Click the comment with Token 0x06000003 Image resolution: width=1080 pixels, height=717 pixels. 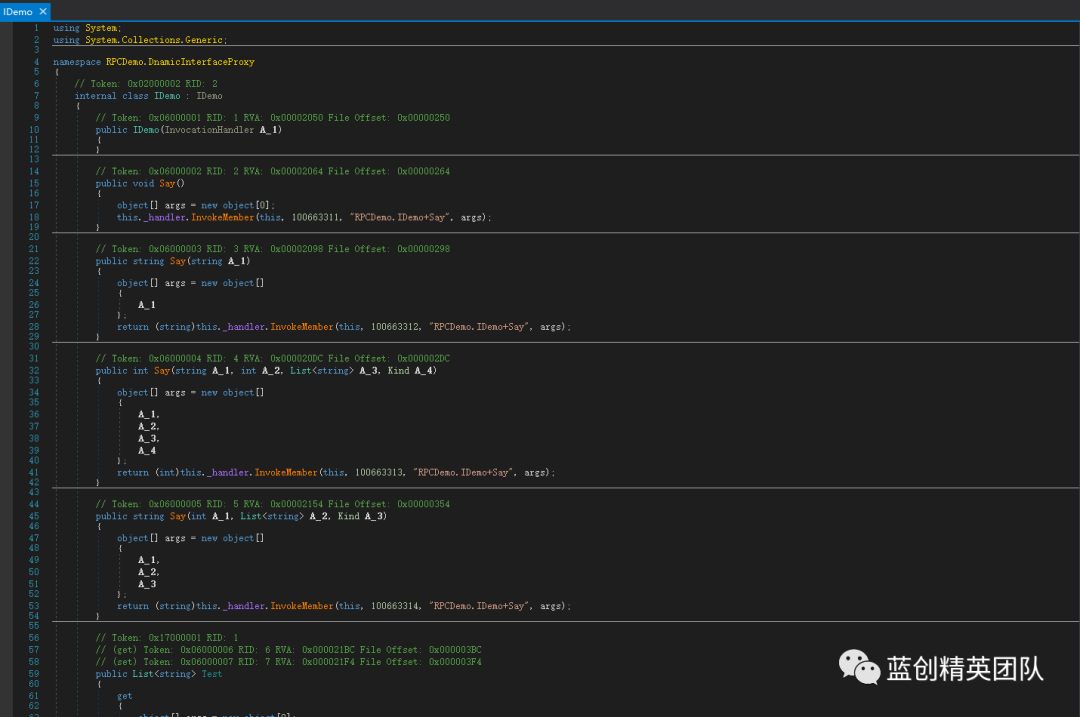point(273,249)
